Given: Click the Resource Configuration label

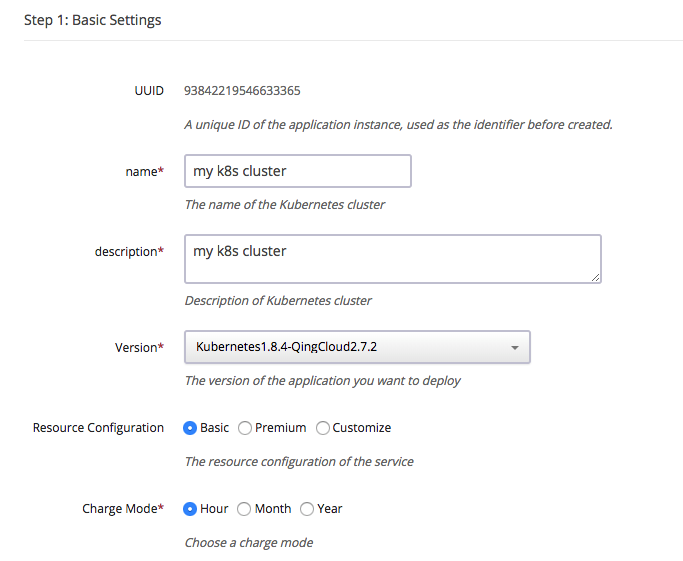Looking at the screenshot, I should tap(98, 428).
